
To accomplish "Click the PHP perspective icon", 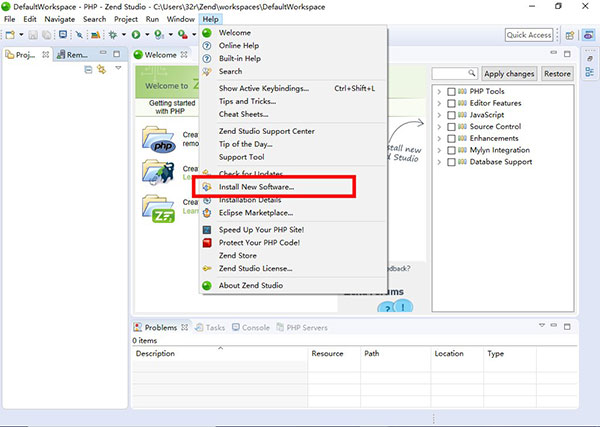I will pos(588,35).
